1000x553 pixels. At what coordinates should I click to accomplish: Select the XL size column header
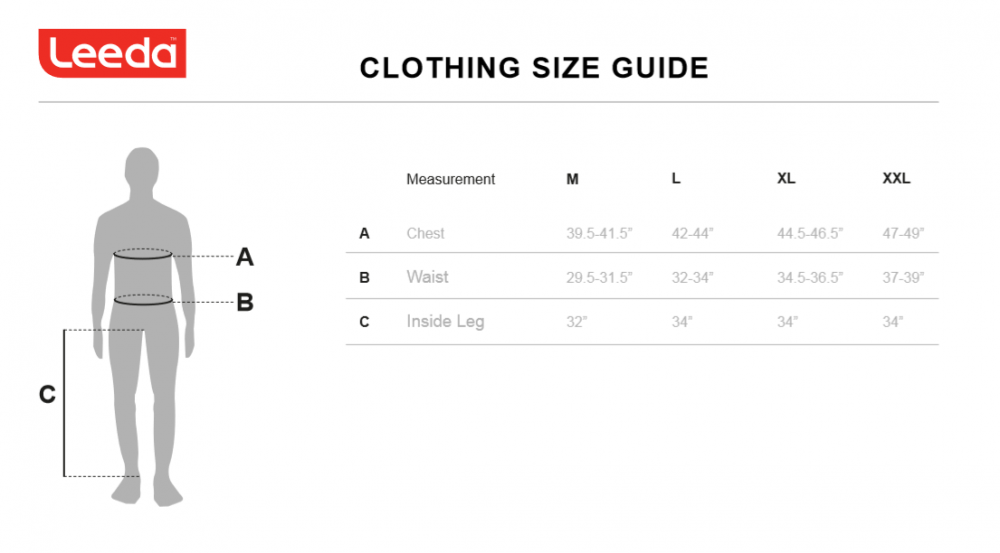click(786, 180)
